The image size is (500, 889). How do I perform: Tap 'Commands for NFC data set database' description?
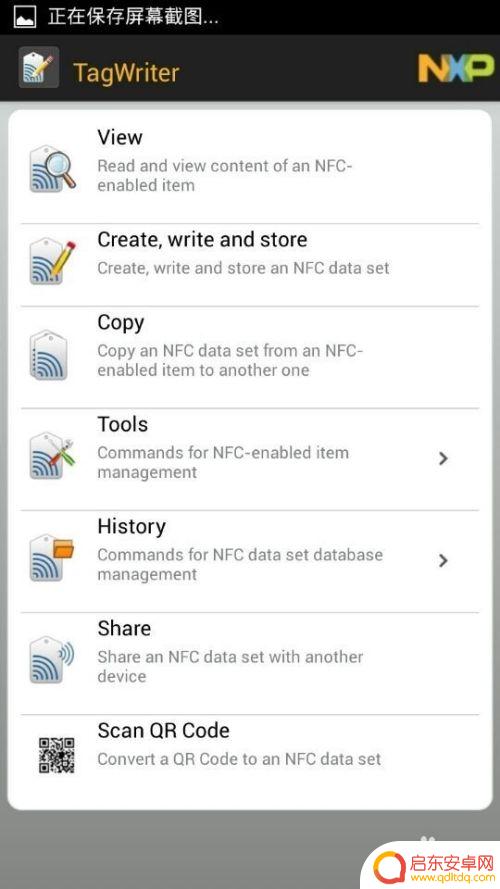(x=240, y=554)
